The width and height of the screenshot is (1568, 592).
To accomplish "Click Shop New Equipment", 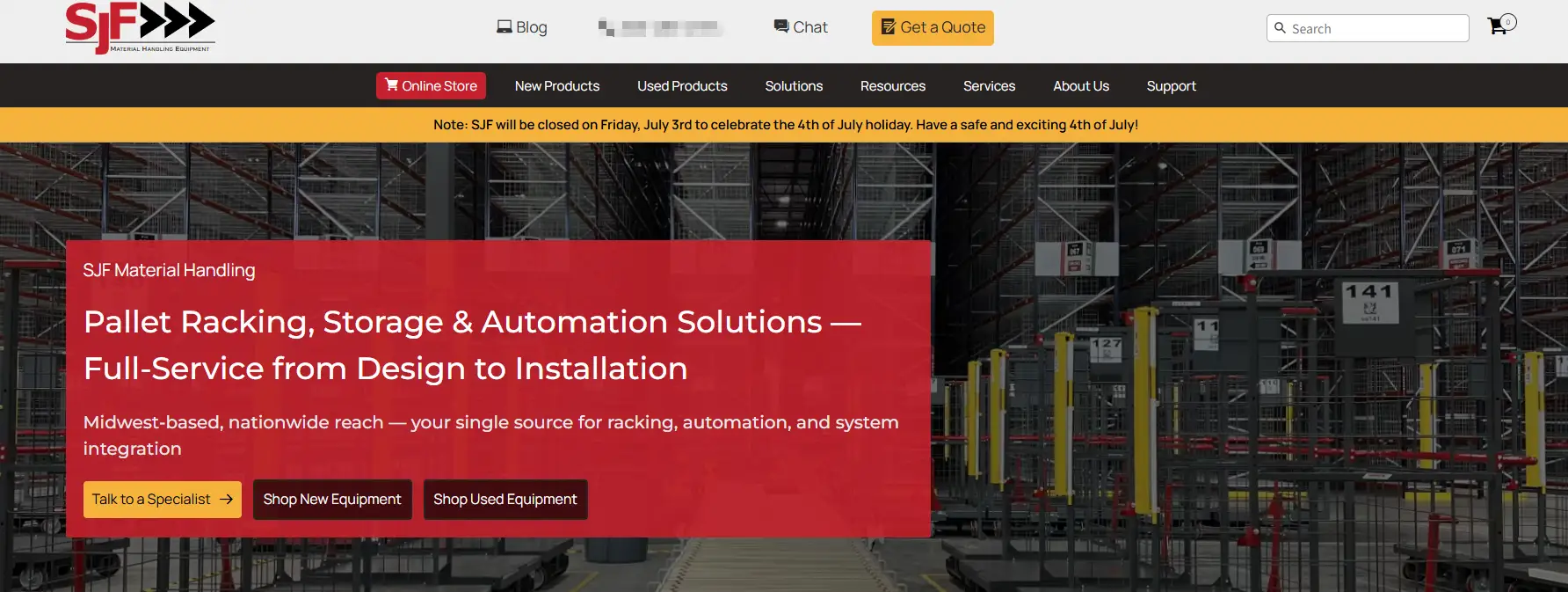I will [x=332, y=499].
